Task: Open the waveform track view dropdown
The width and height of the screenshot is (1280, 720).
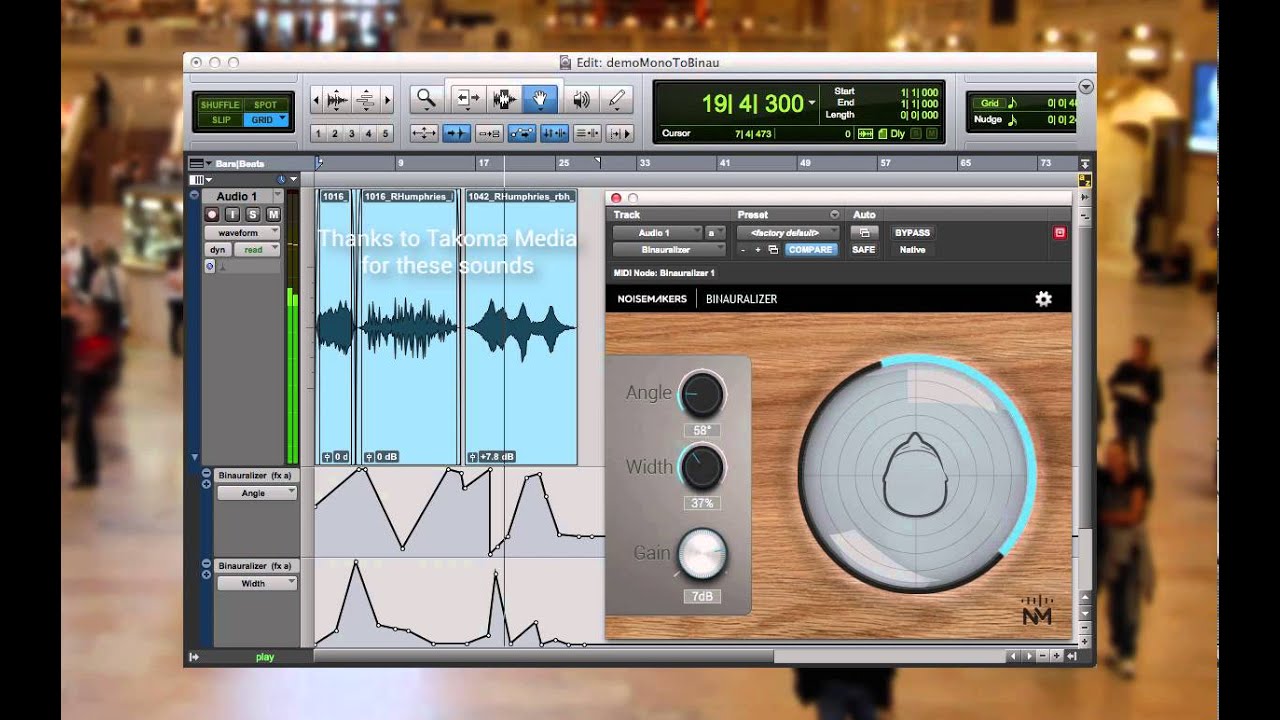Action: [x=243, y=232]
